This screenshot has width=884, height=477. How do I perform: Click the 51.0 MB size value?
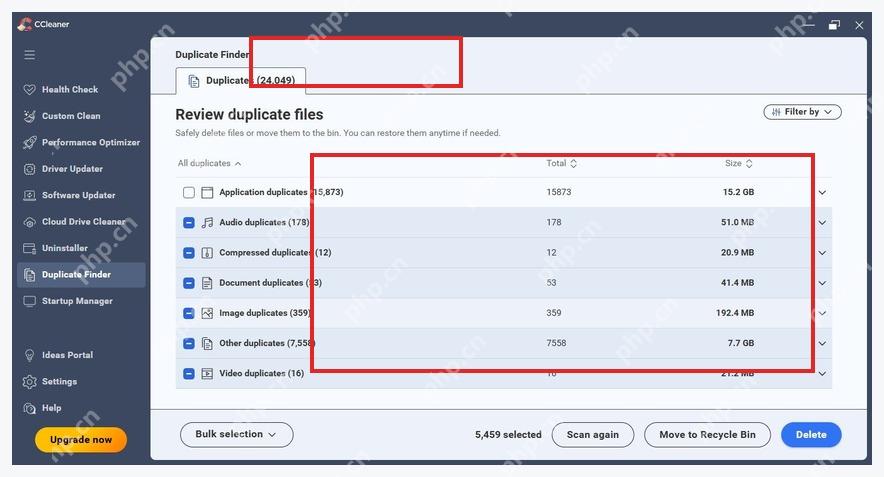click(737, 223)
